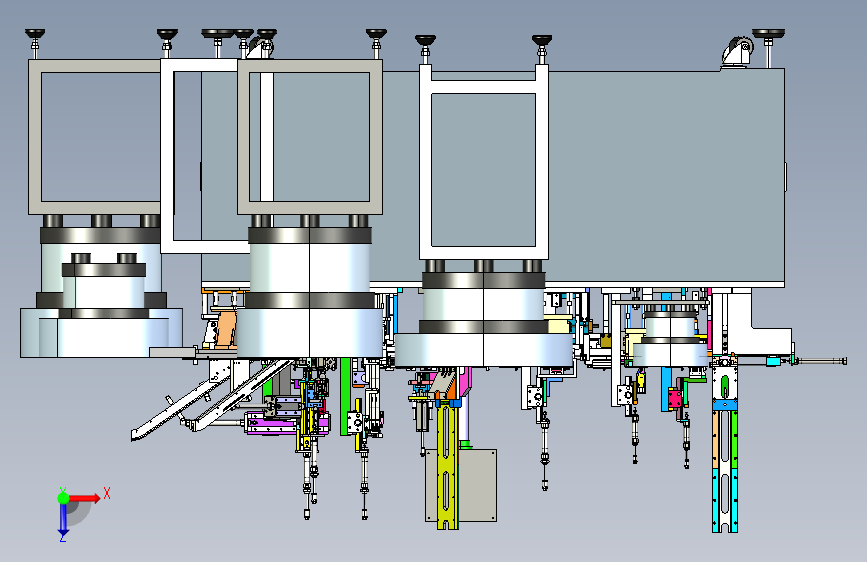Select the leveling foot at the far top-left
867x562 pixels.
point(35,43)
